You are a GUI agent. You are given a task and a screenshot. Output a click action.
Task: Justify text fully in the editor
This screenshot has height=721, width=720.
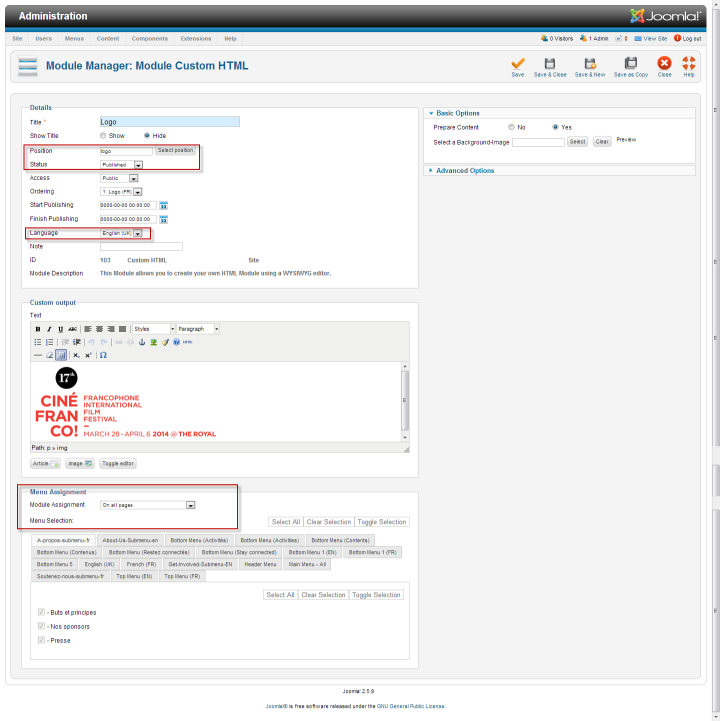(122, 329)
